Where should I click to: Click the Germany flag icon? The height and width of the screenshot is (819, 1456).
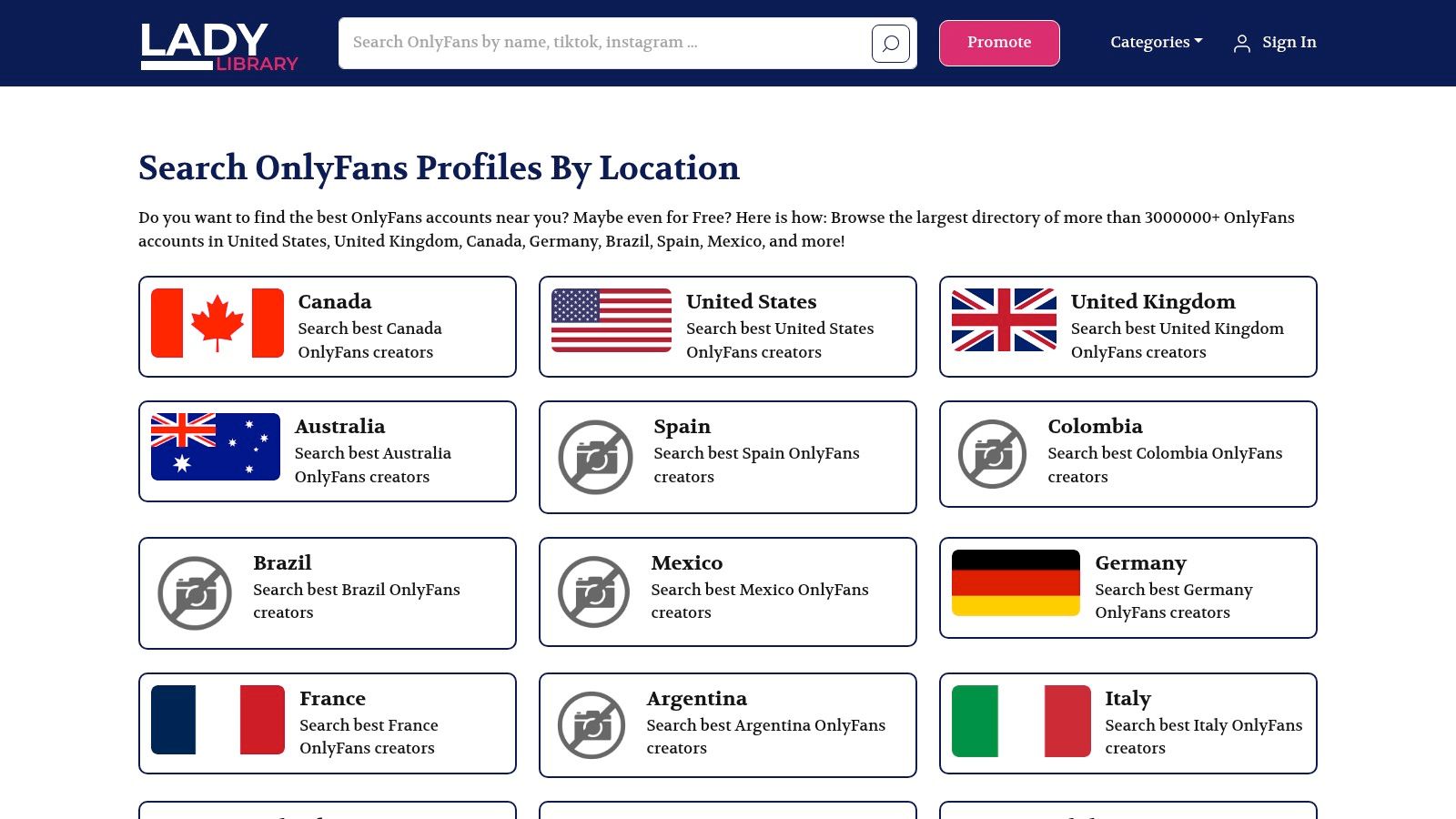(x=1015, y=582)
